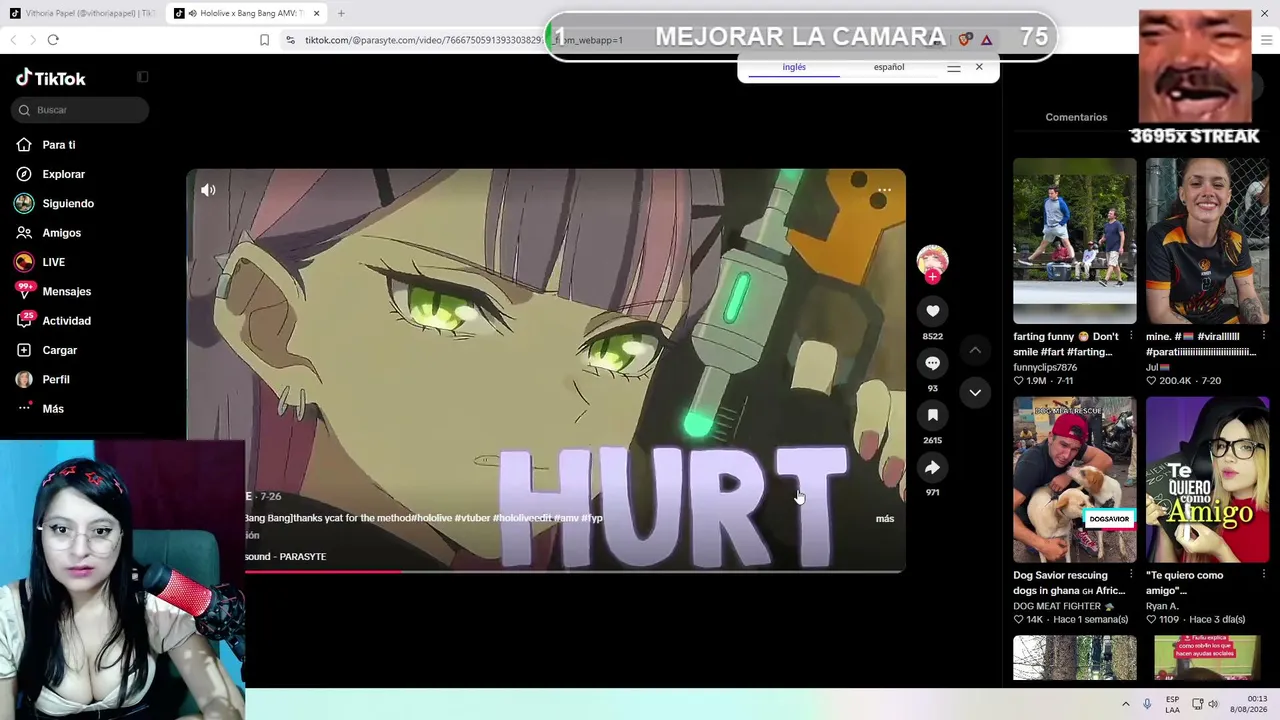Open the Amigos section
1280x720 pixels.
click(62, 233)
